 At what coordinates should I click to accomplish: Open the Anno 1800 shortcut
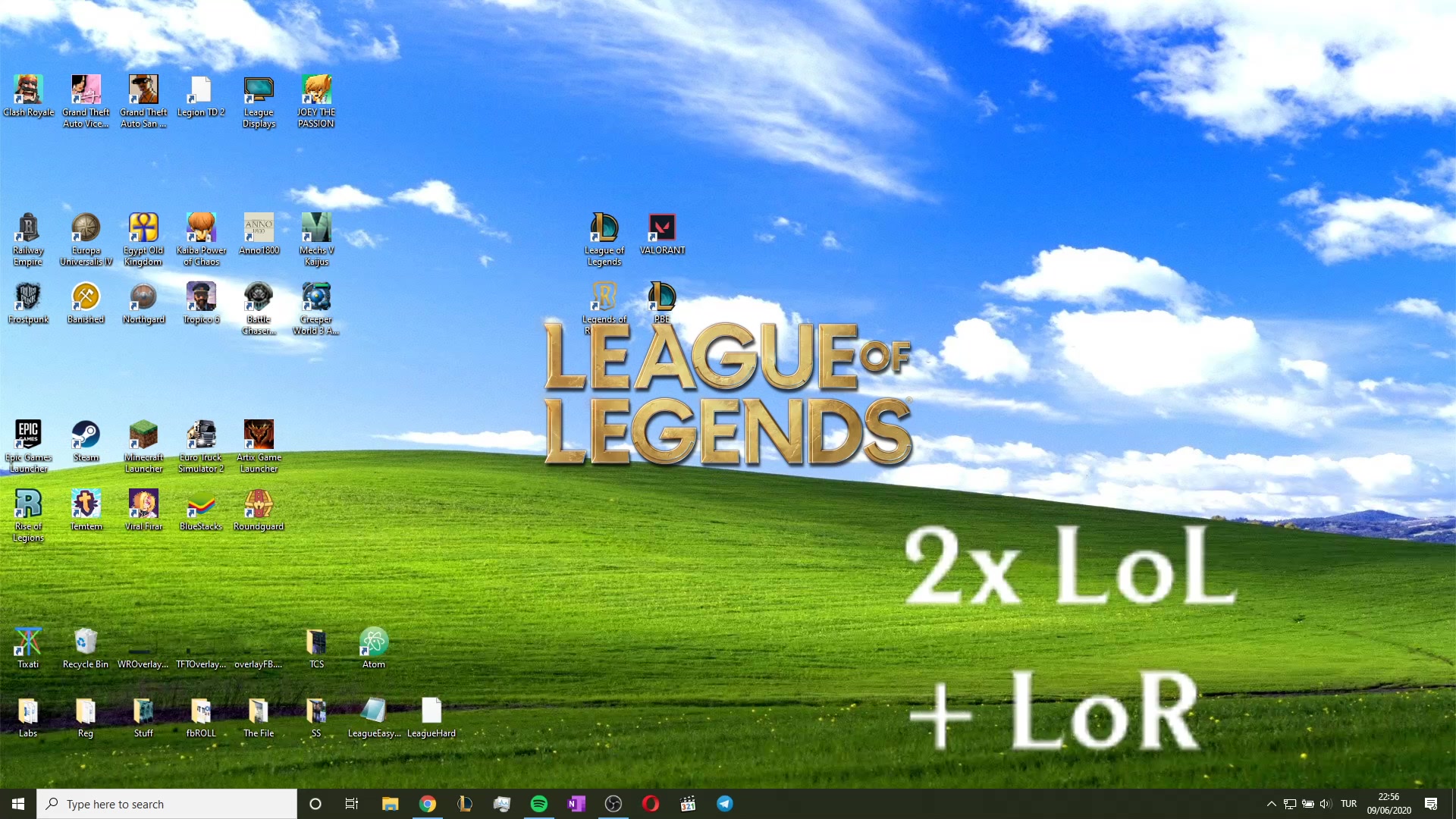point(259,234)
